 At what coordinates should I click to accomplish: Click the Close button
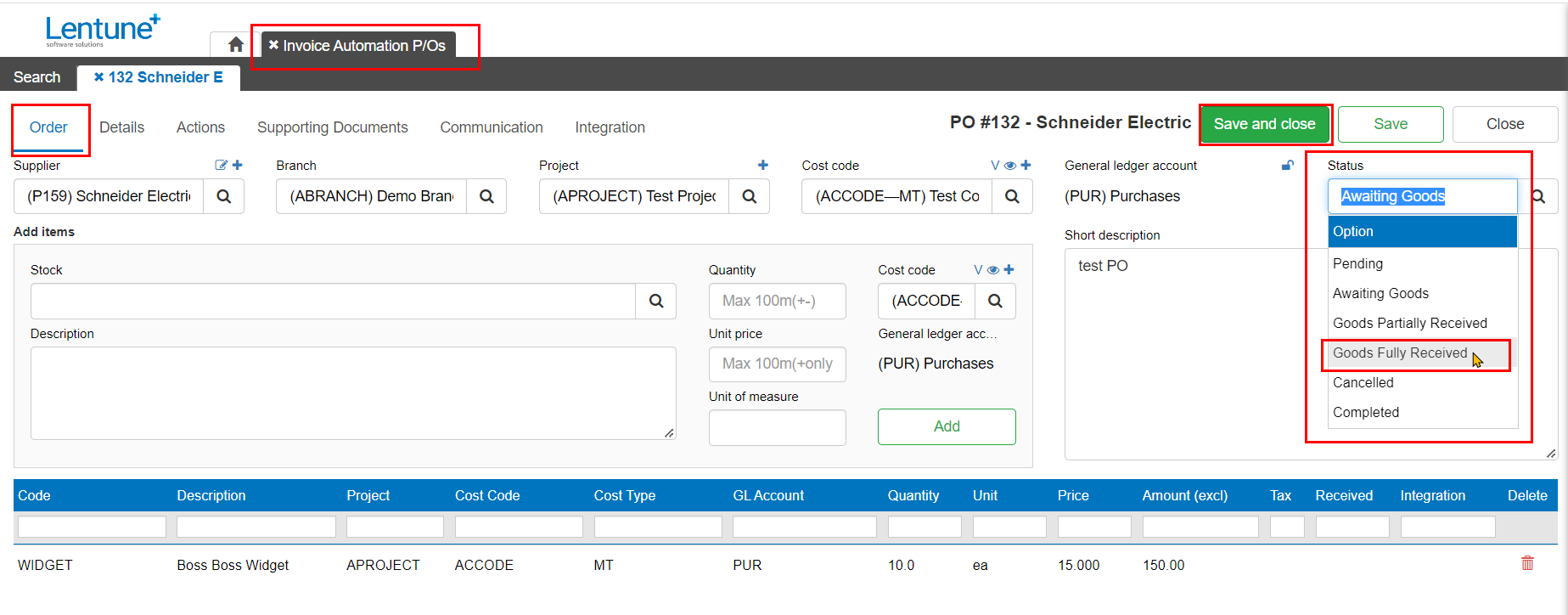pyautogui.click(x=1504, y=124)
